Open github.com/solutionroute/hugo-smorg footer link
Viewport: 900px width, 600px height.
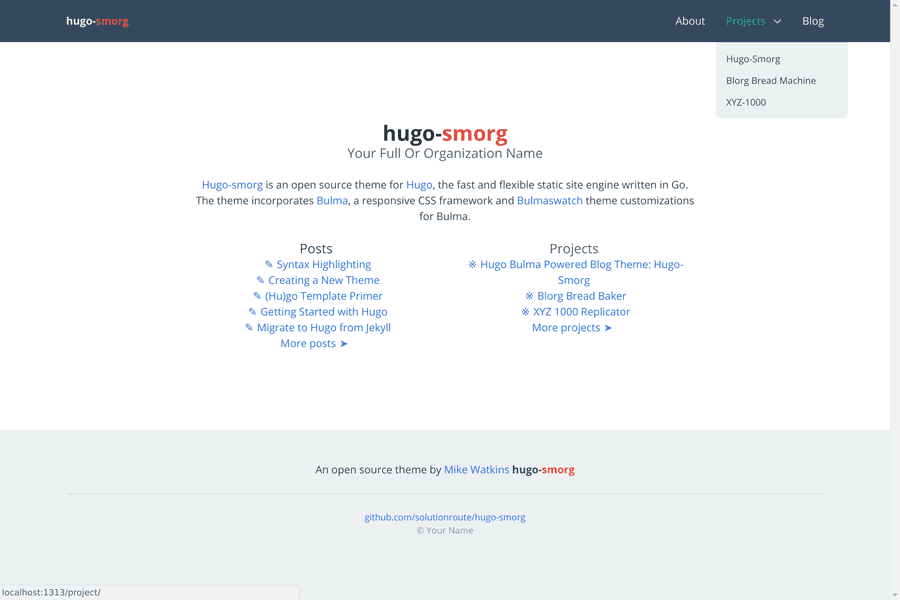(445, 517)
